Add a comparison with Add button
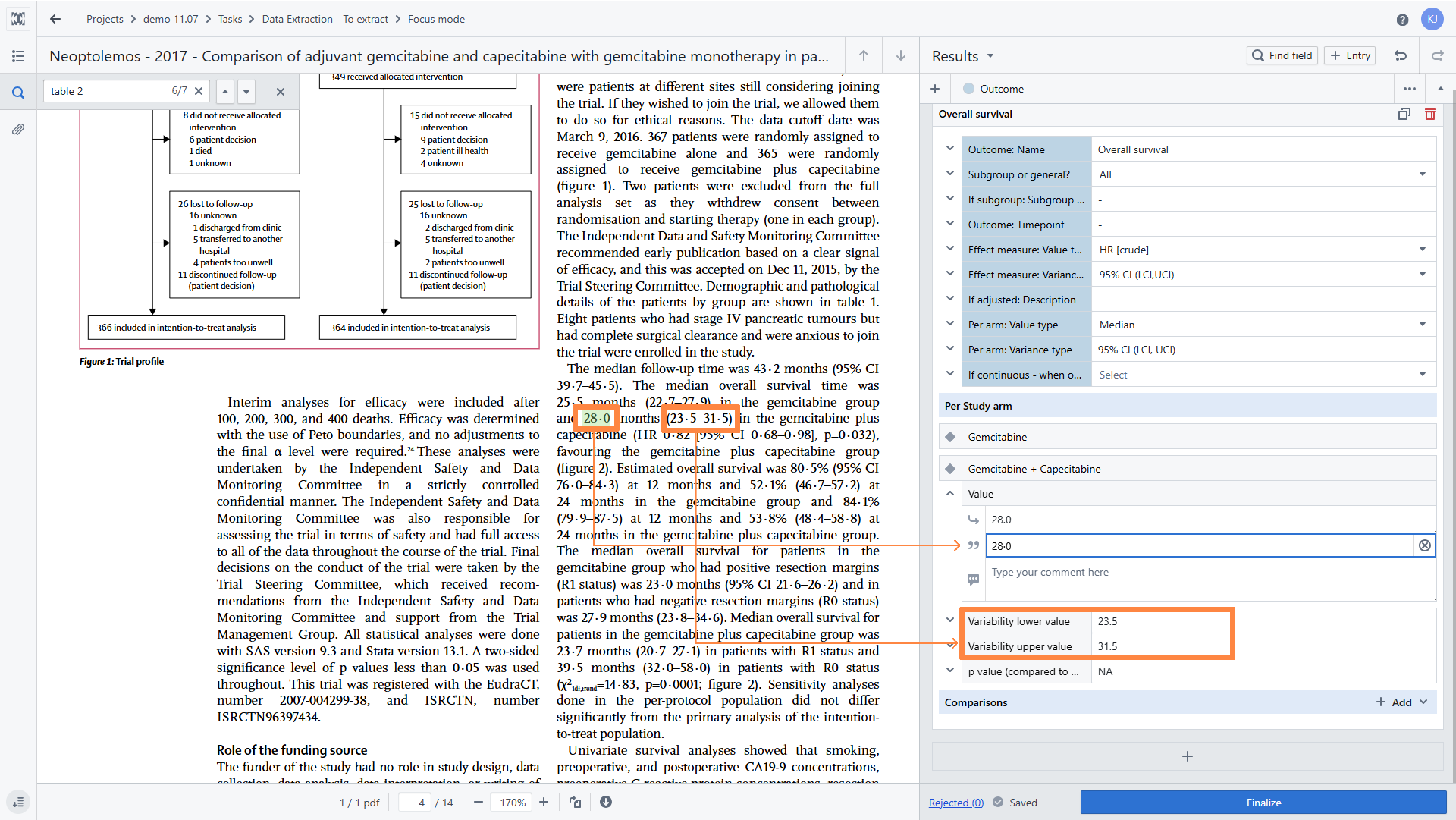 [x=1395, y=702]
